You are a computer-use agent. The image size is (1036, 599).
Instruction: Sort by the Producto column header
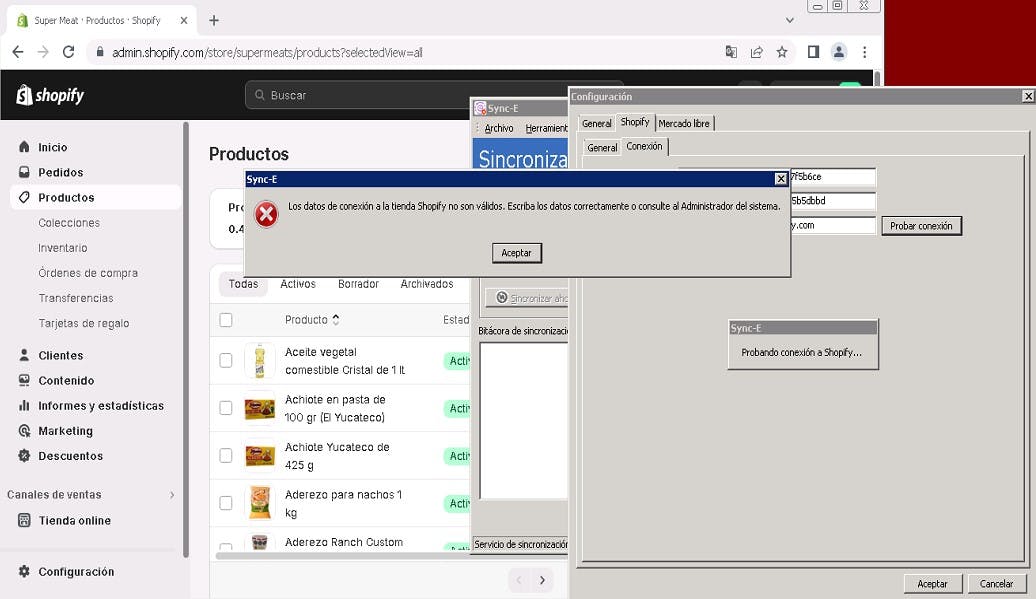click(312, 320)
